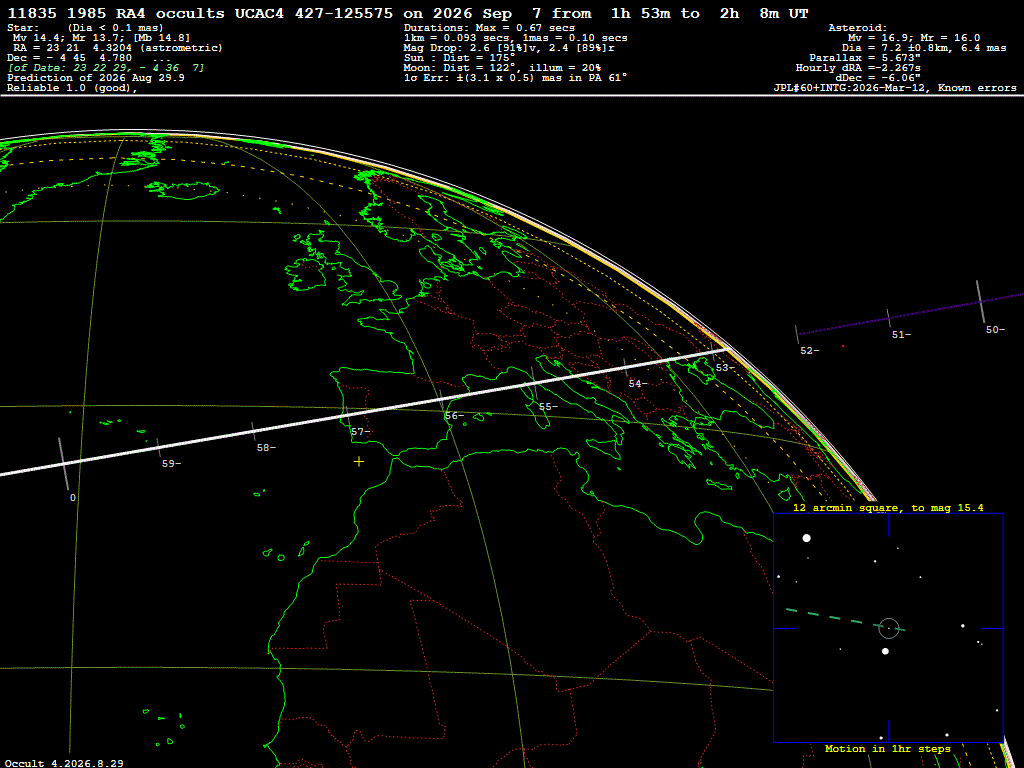The height and width of the screenshot is (768, 1024).
Task: Click the time marker labeled 57
Action: click(359, 432)
